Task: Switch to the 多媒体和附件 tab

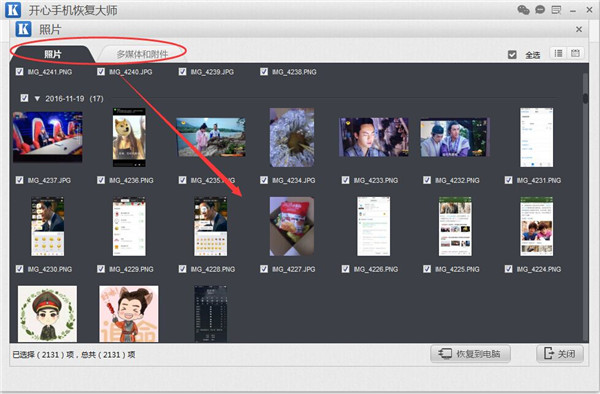Action: 142,54
